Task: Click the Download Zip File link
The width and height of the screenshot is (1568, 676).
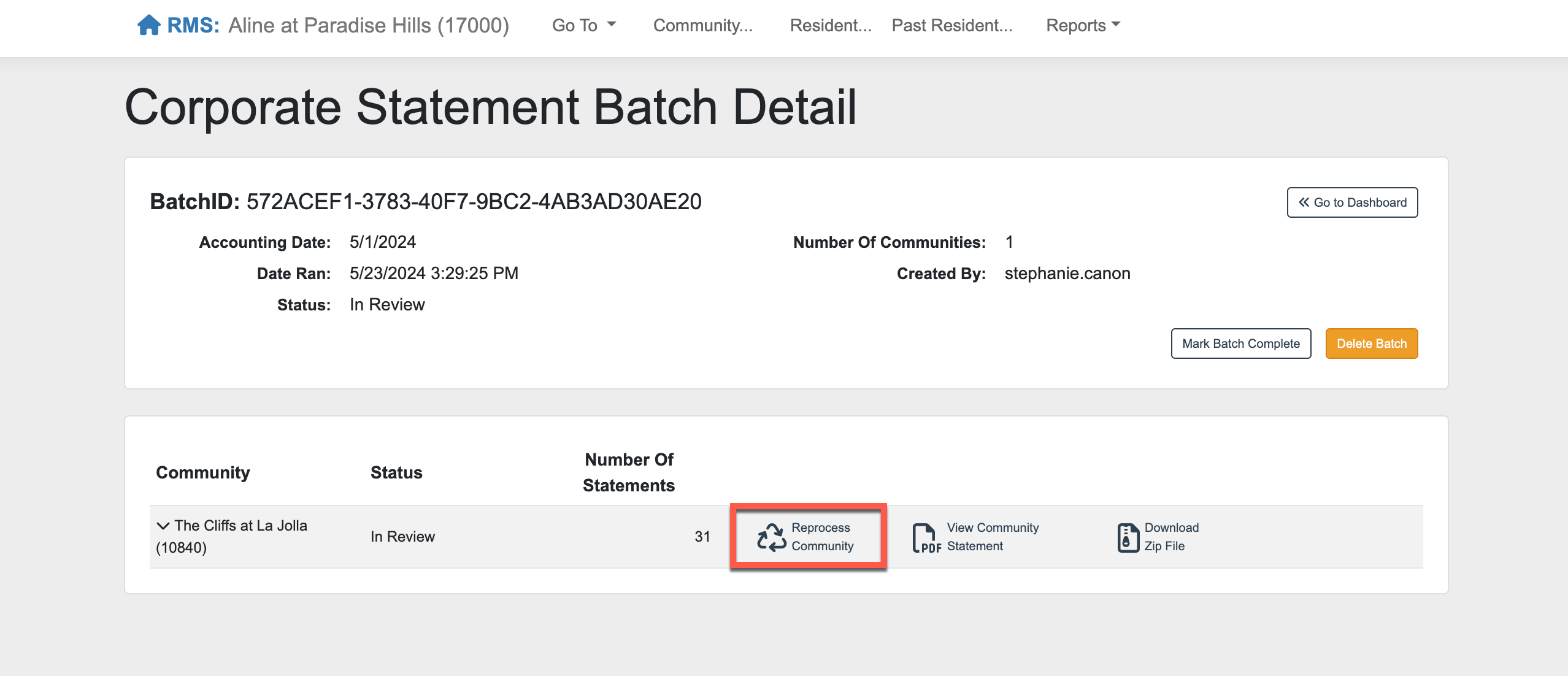Action: point(1170,537)
